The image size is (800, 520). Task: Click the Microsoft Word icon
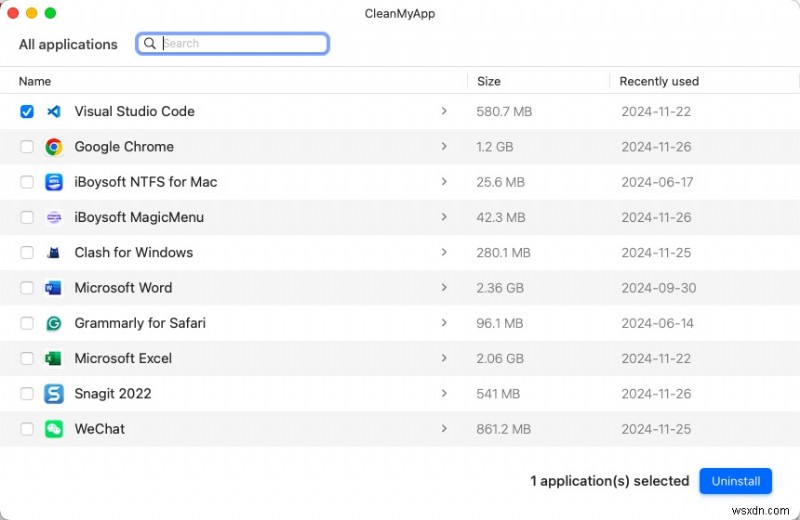pyautogui.click(x=54, y=288)
